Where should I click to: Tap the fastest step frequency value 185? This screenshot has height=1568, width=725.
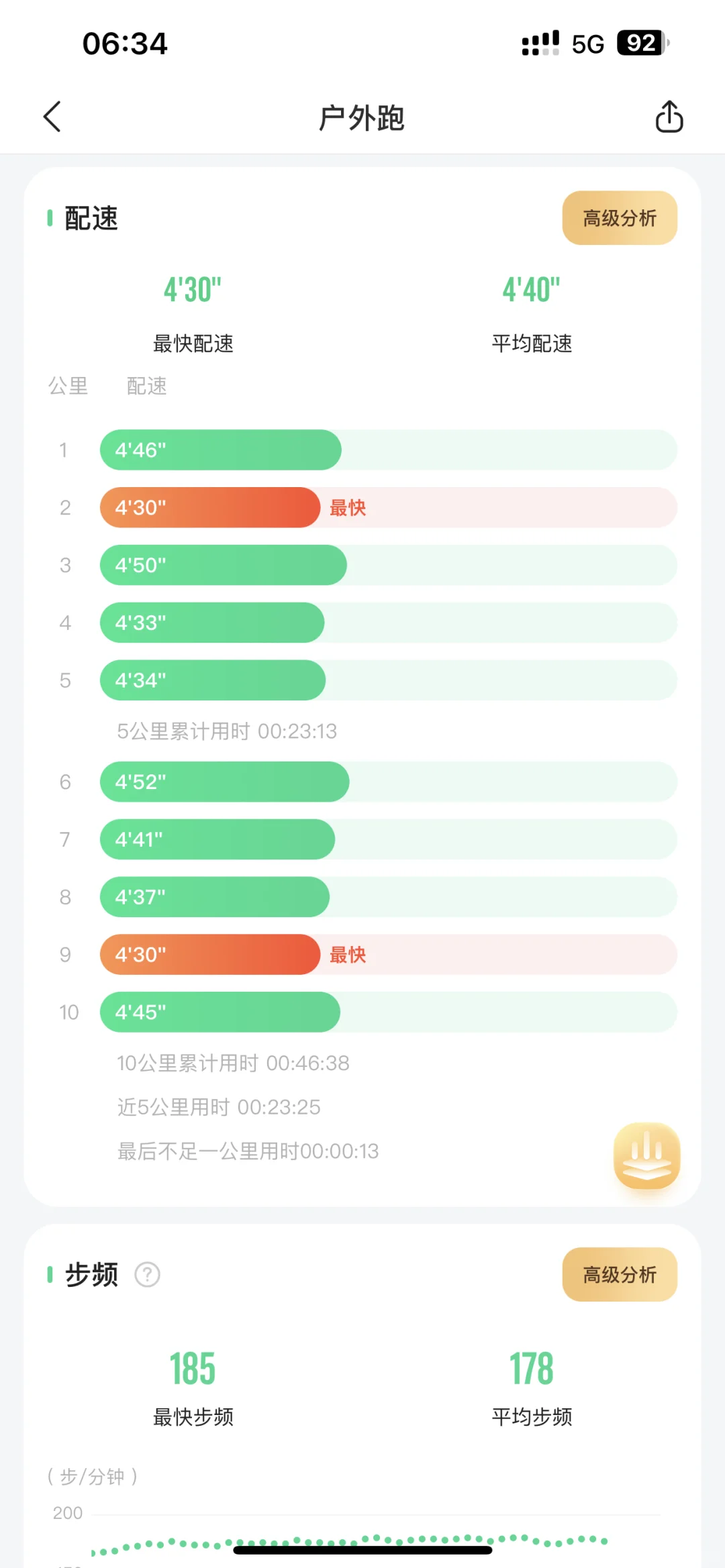(193, 1369)
